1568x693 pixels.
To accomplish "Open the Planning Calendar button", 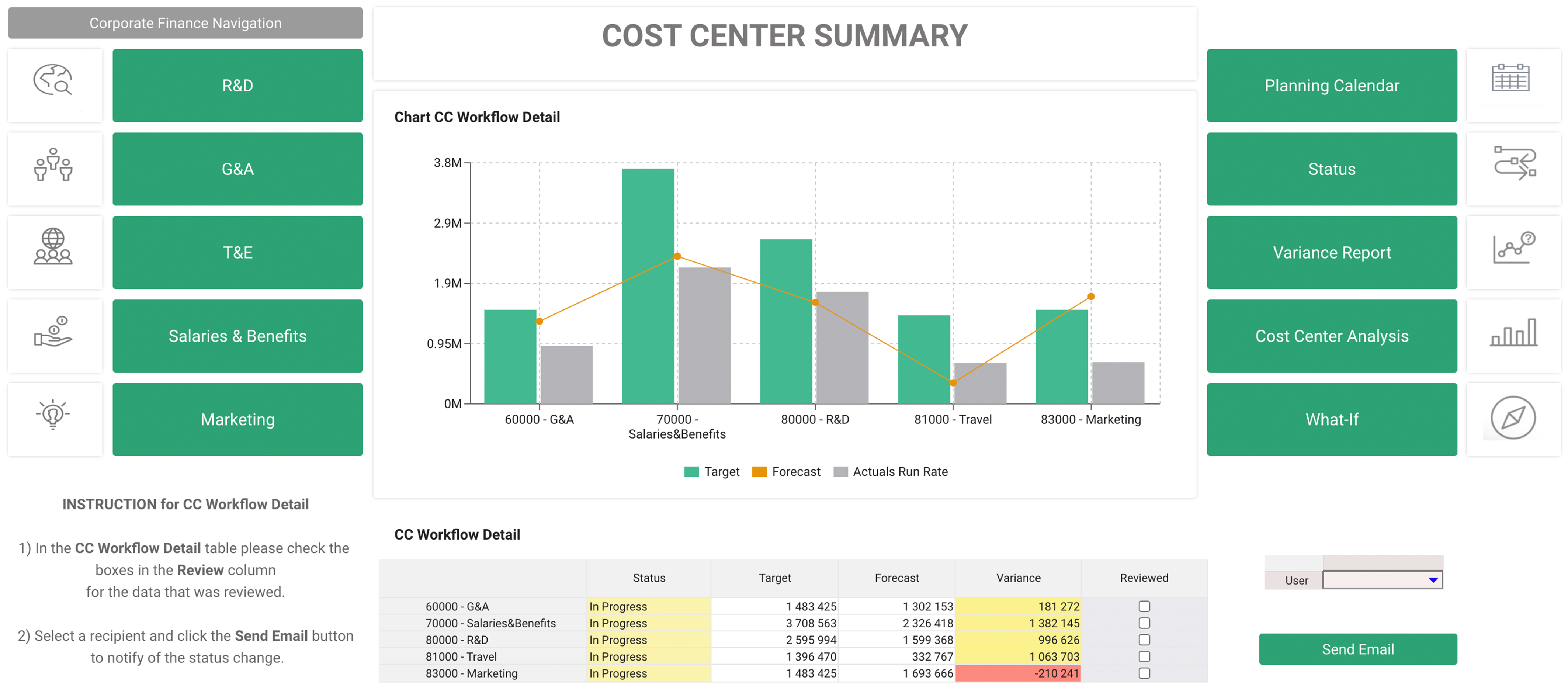I will point(1331,86).
